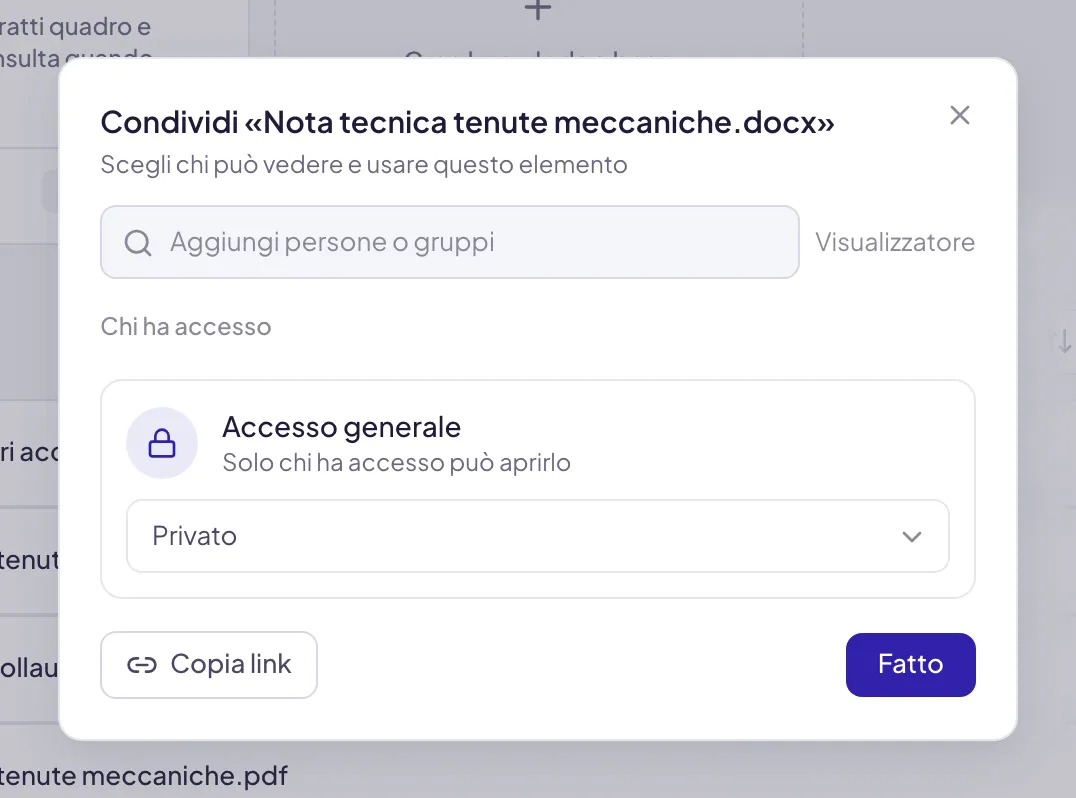
Task: Click 'Solo chi ha accesso può aprirlo' text
Action: coord(397,462)
